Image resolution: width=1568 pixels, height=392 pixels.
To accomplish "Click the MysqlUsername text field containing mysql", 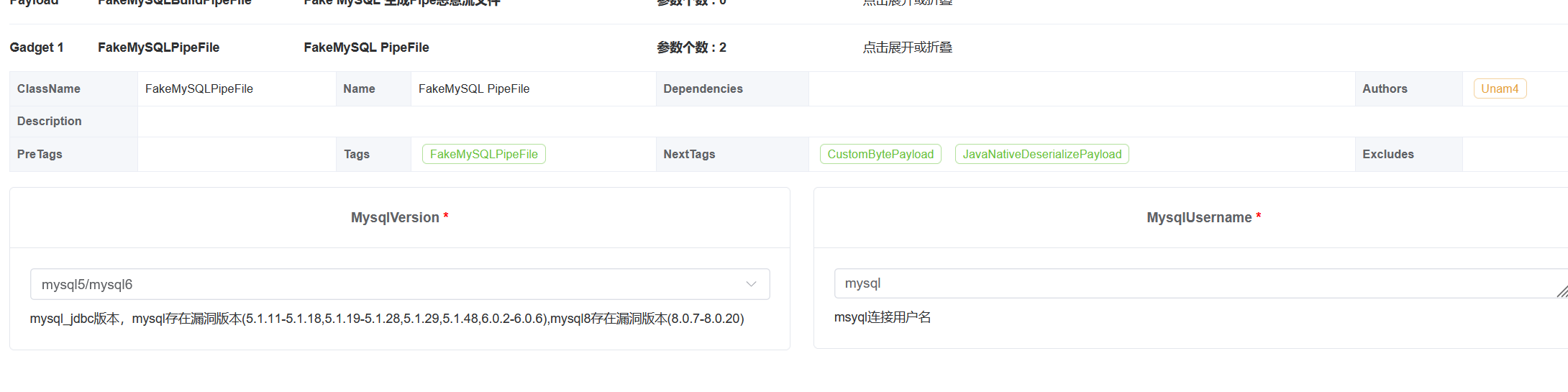I will pos(1187,283).
